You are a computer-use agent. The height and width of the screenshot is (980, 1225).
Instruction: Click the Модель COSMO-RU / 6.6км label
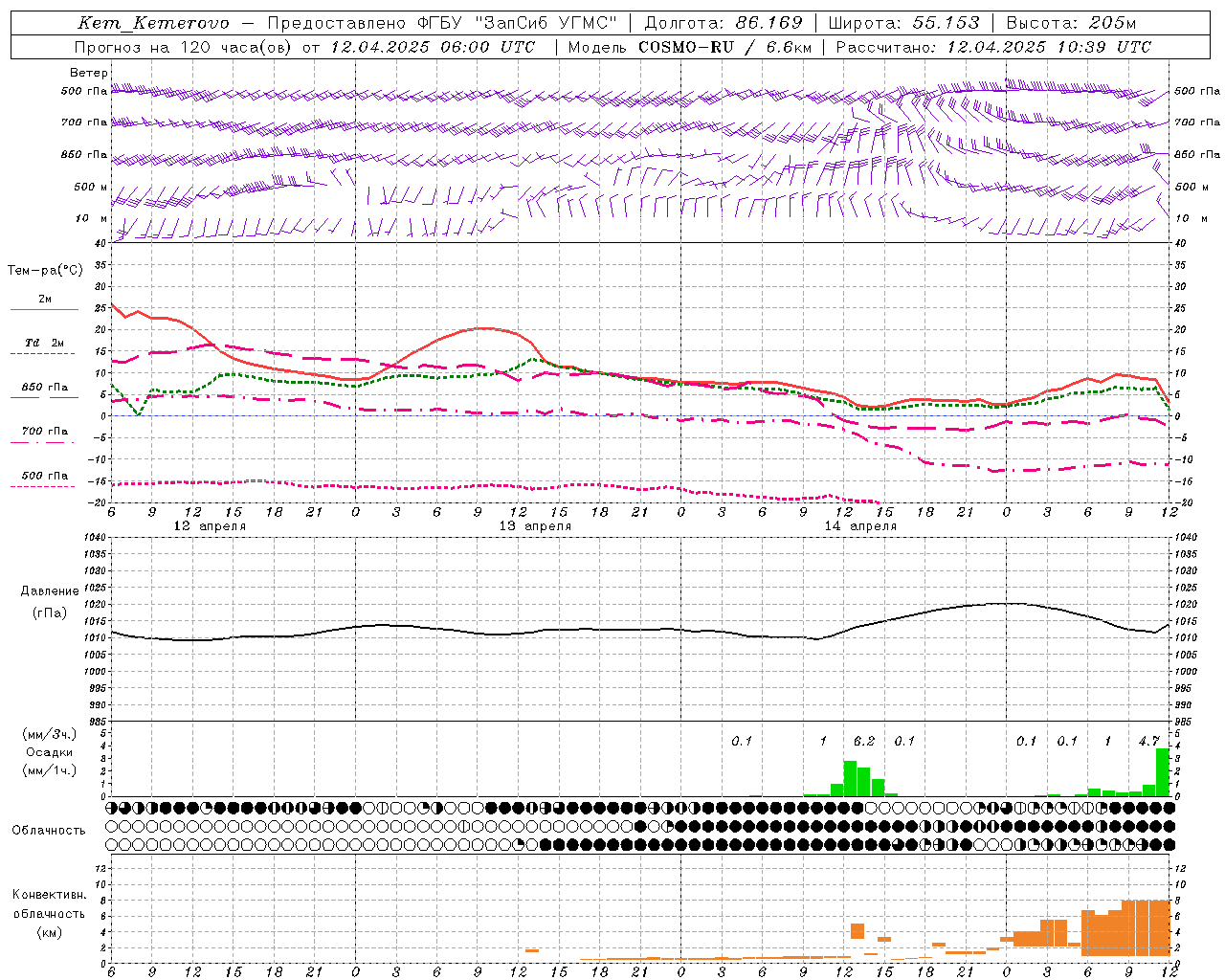tap(689, 46)
